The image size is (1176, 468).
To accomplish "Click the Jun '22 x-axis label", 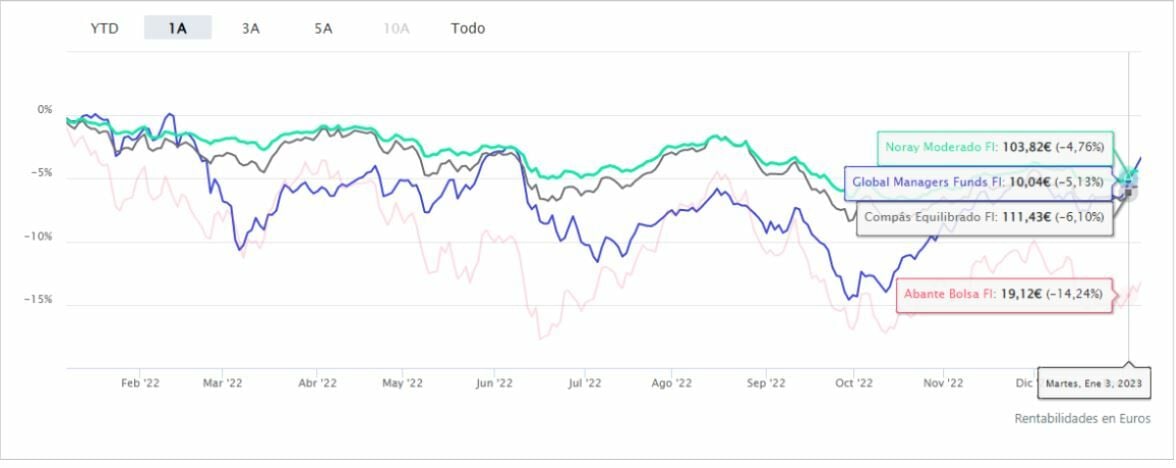I will (x=494, y=382).
